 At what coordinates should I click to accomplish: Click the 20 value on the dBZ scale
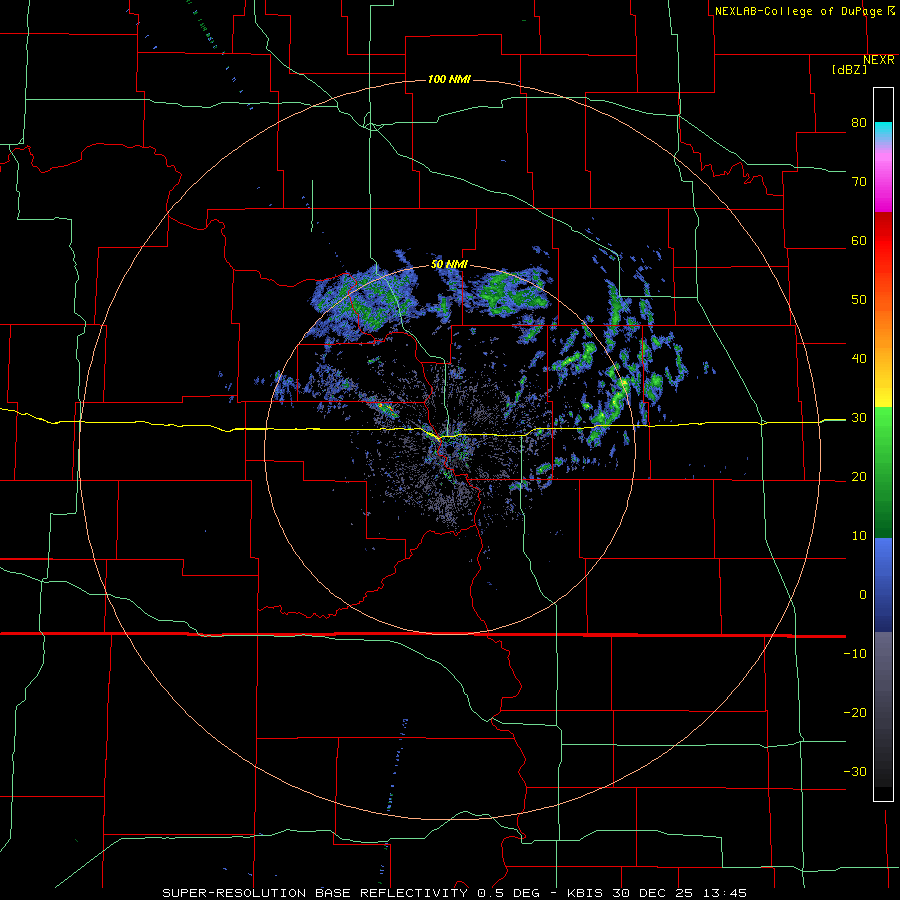pyautogui.click(x=859, y=476)
